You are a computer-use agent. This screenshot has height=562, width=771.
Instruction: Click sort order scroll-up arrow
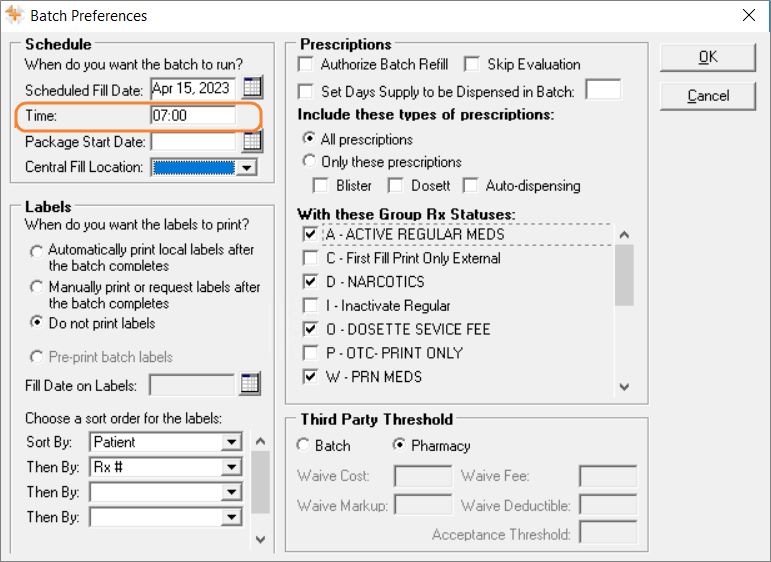(x=261, y=441)
